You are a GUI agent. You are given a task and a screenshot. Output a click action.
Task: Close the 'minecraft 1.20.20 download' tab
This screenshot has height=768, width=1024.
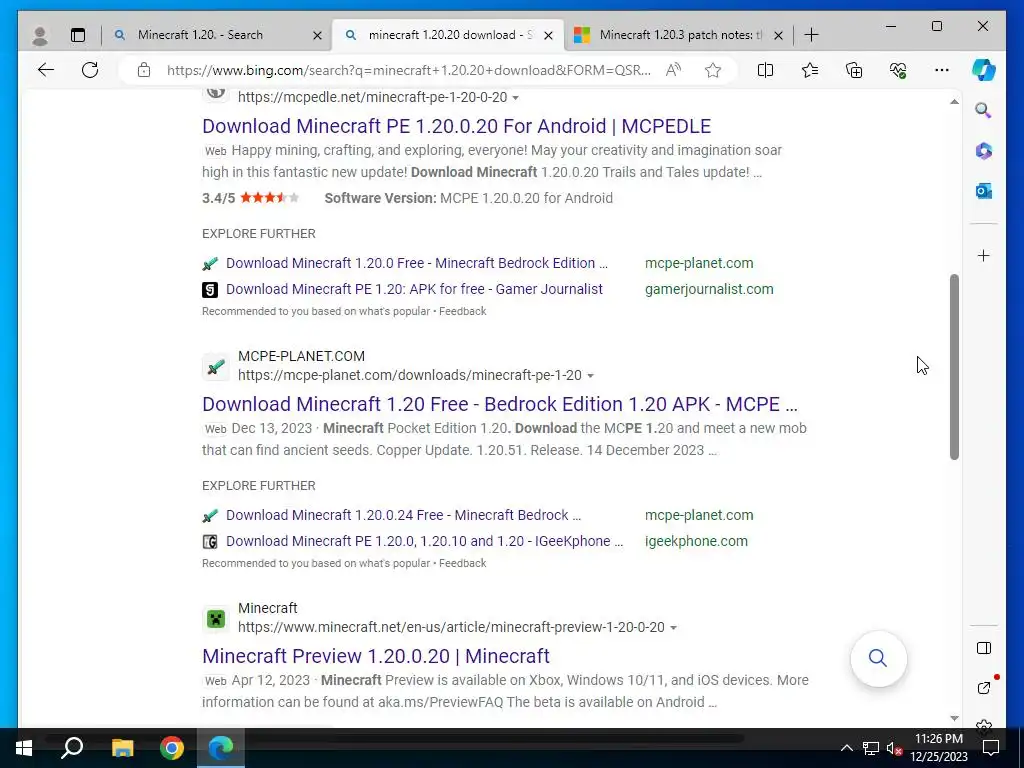pos(549,35)
